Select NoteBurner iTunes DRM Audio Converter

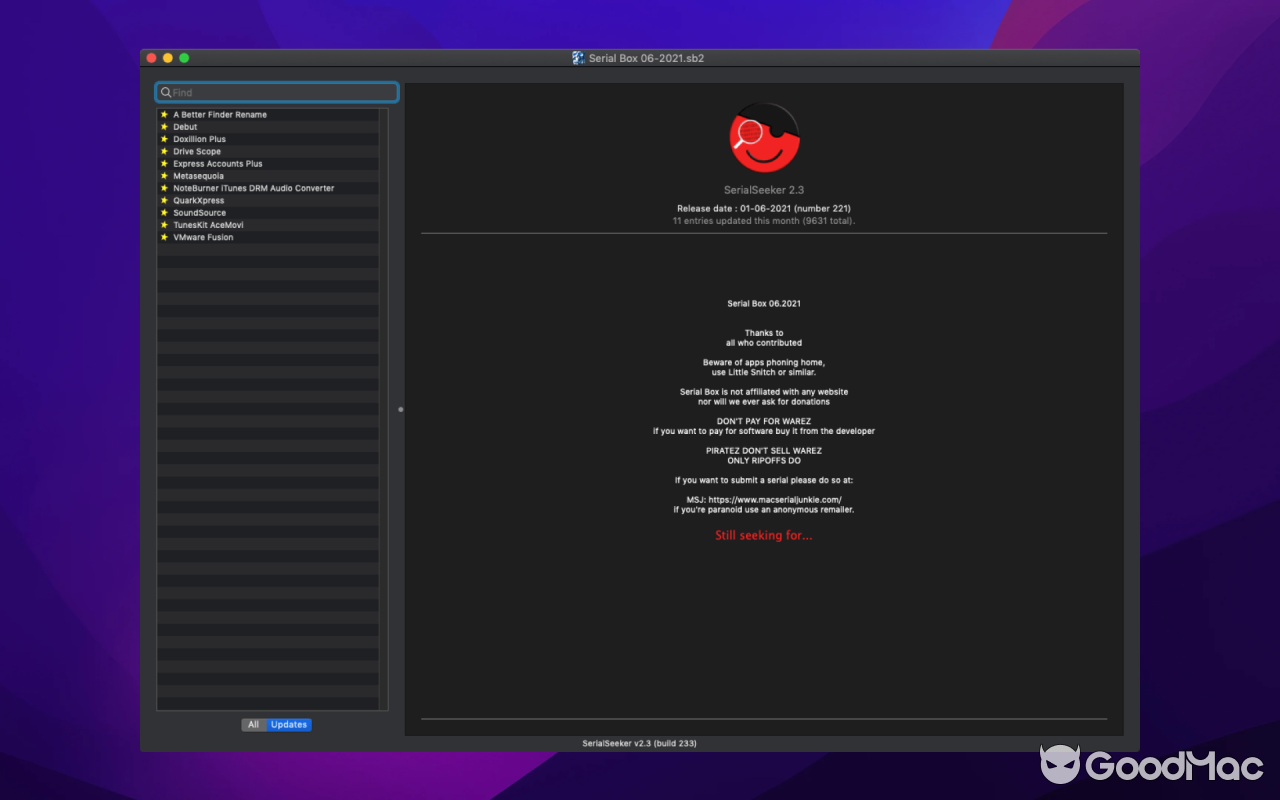pos(253,188)
